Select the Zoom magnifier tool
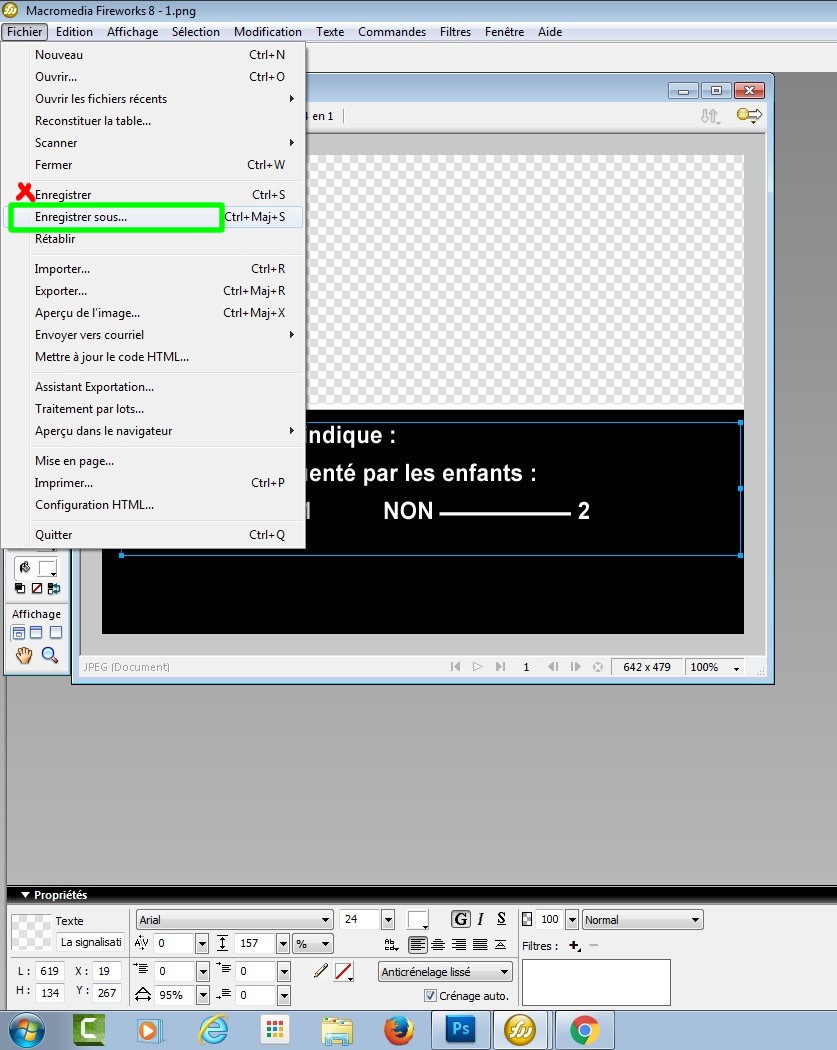 50,655
